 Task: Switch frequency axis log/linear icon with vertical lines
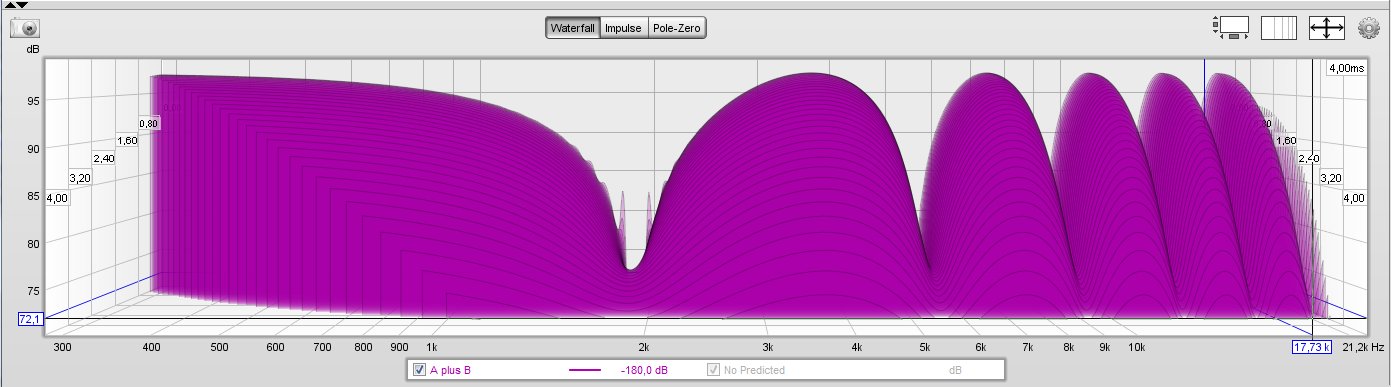coord(1279,28)
